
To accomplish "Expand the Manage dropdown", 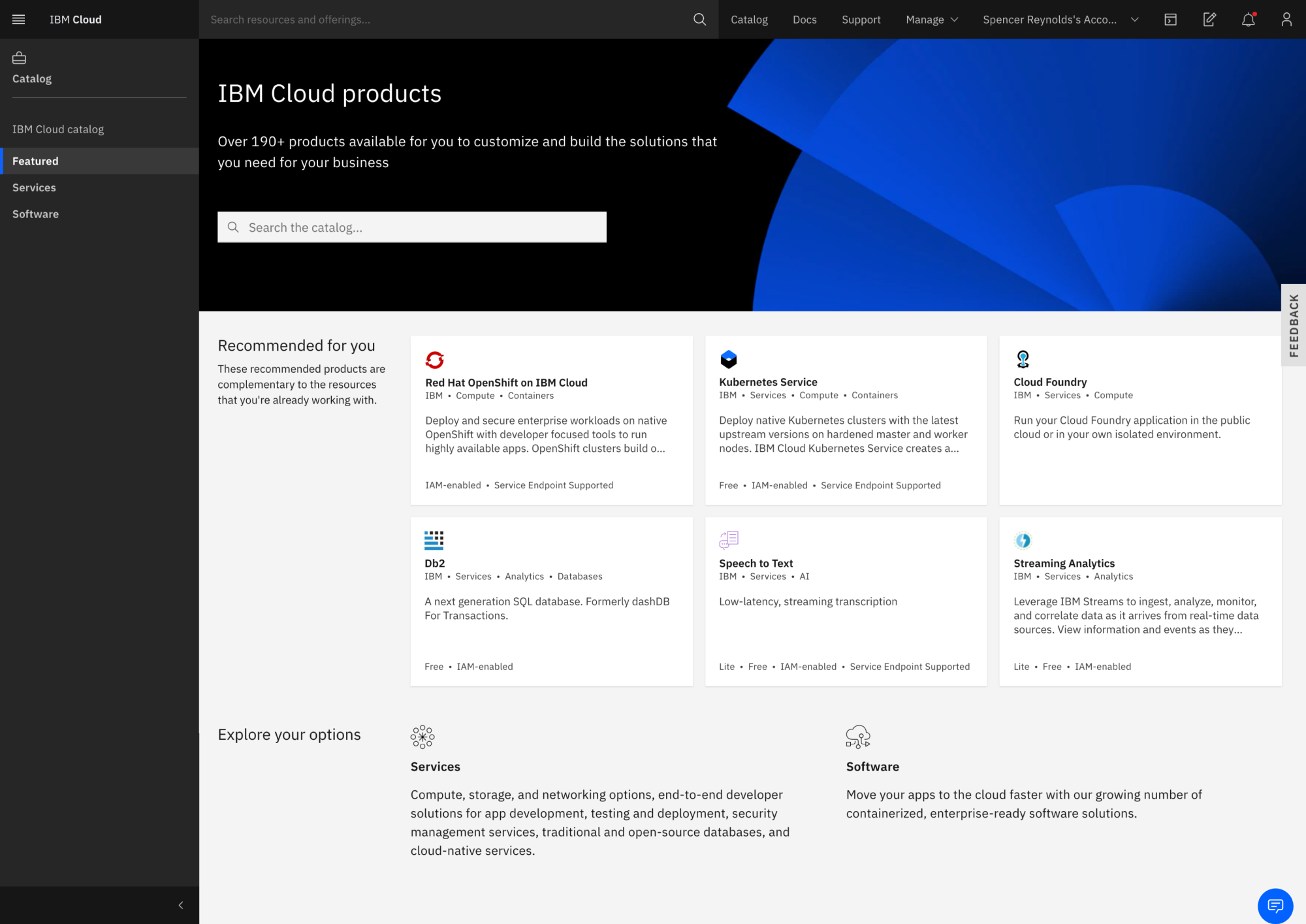I will (932, 20).
